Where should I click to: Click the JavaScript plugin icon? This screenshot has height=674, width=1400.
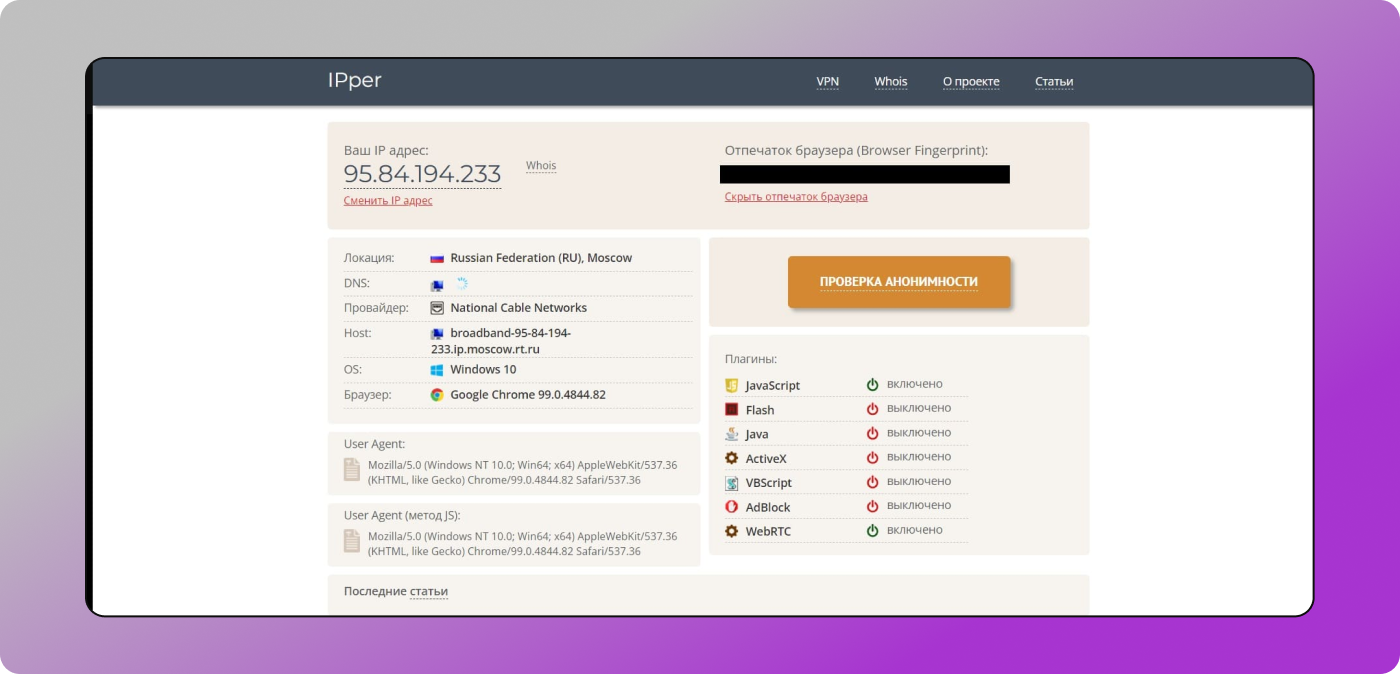coord(732,385)
